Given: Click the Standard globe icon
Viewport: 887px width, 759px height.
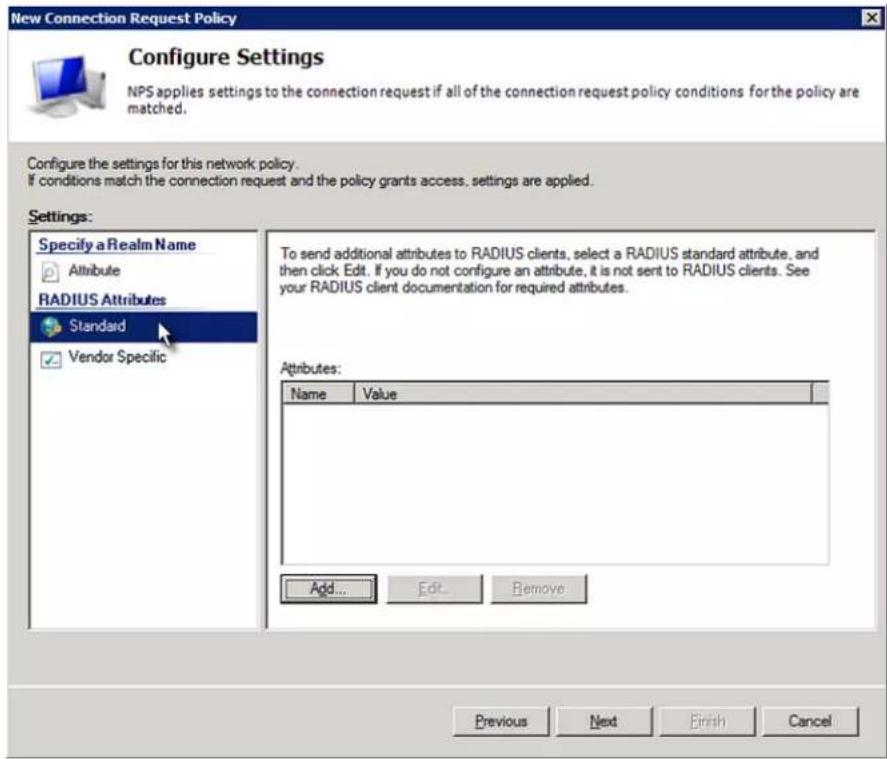Looking at the screenshot, I should pos(51,326).
